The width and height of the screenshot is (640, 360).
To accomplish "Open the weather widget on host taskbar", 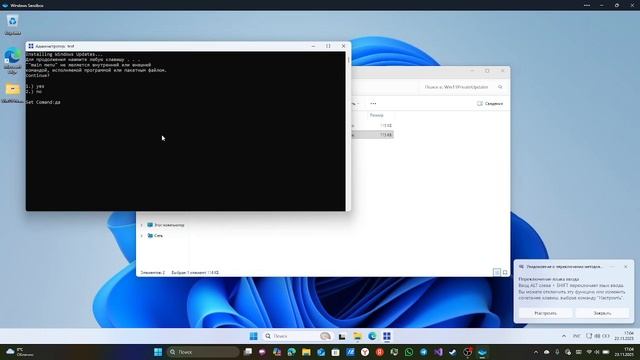I will coord(20,352).
